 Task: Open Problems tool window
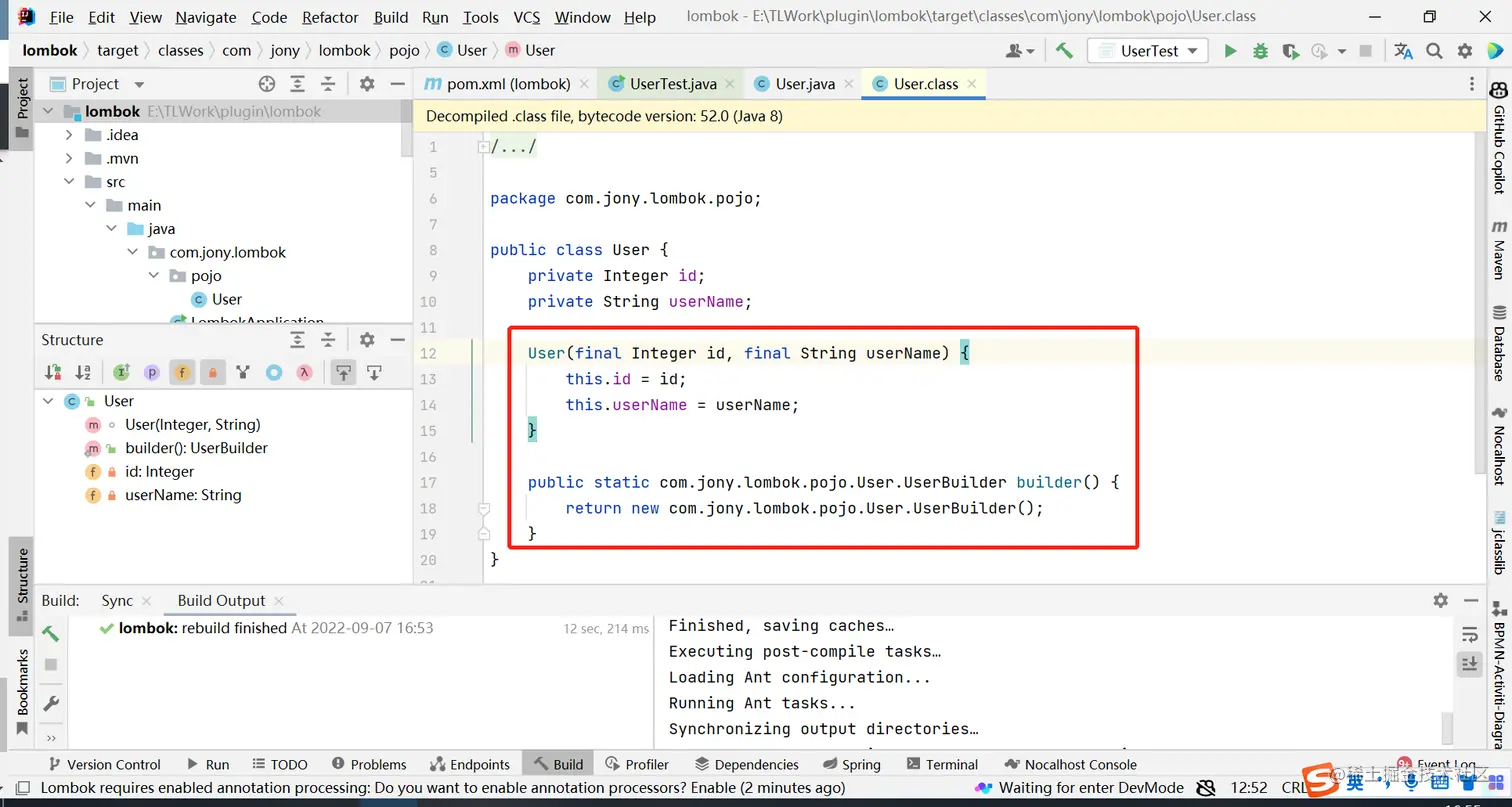(369, 764)
